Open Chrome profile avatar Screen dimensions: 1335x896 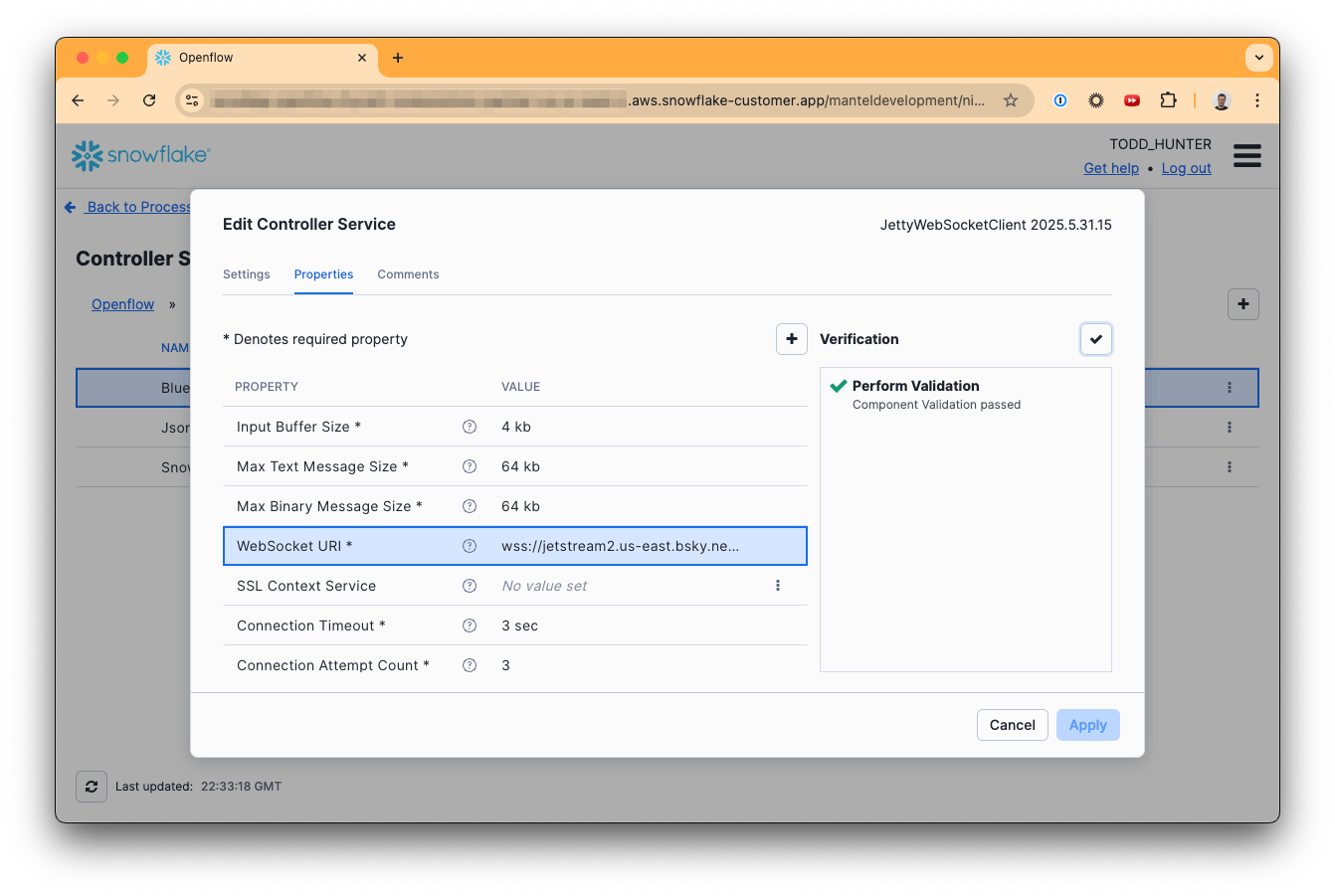point(1222,100)
